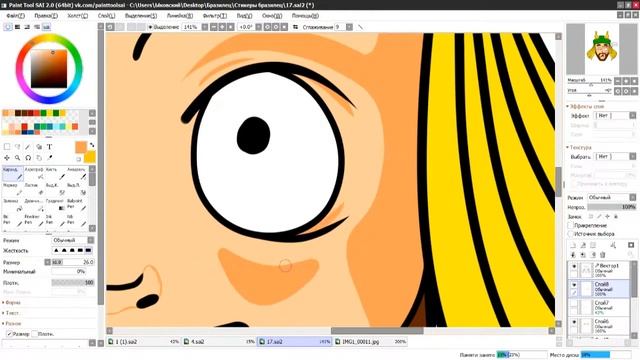Toggle visibility of the Слой8 layer
Screen dimensions: 640x360
[x=574, y=285]
